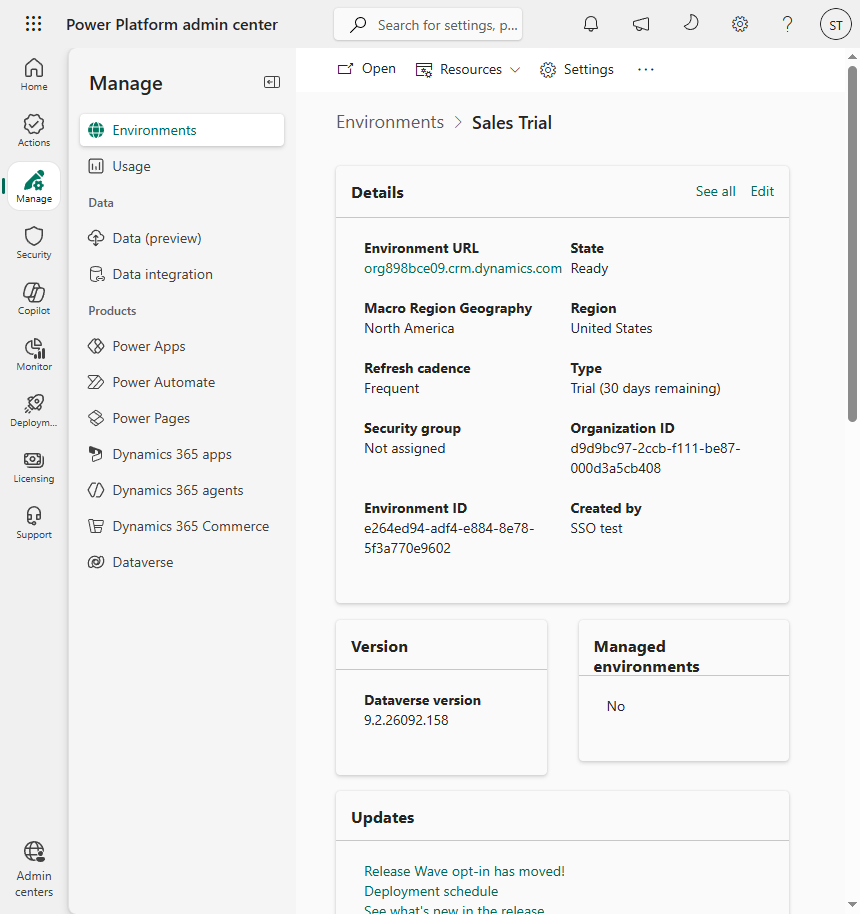The width and height of the screenshot is (860, 914).
Task: Click Open in the command bar
Action: (x=367, y=69)
